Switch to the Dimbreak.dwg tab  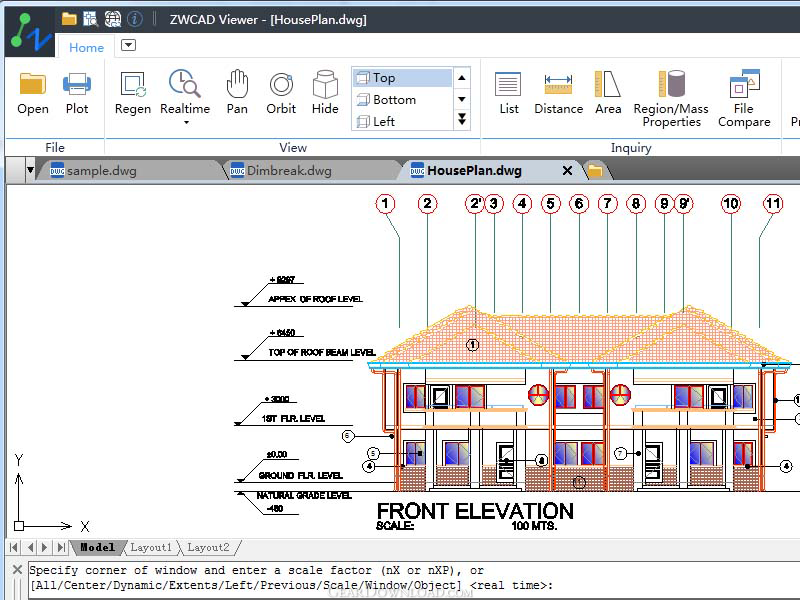289,170
